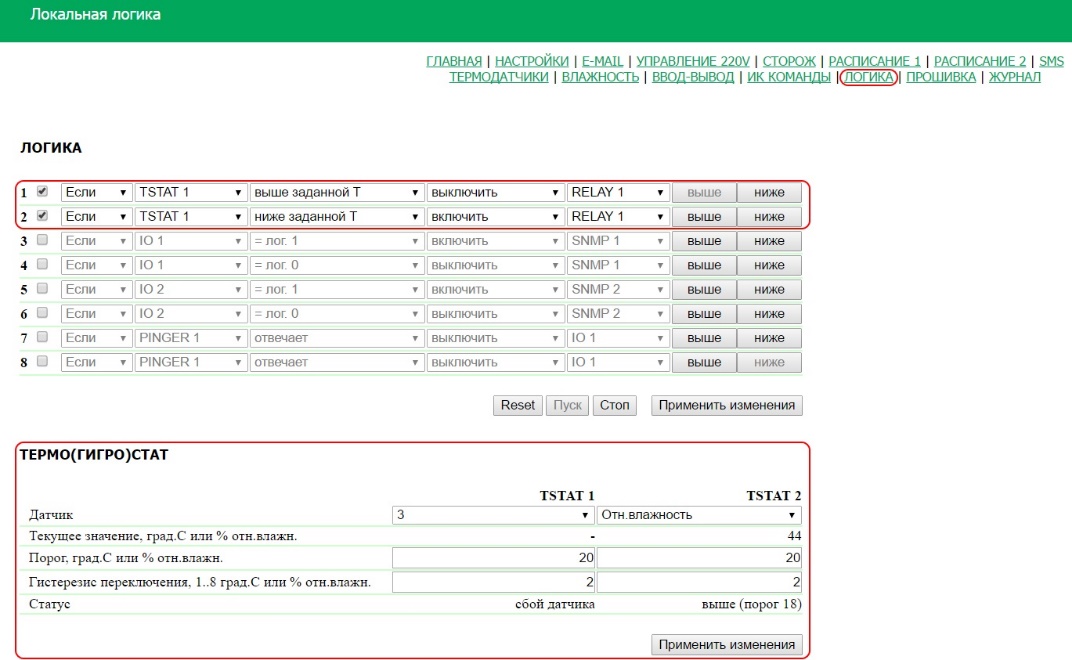Screen dimensions: 1072x660
Task: Enable the rule 3 checkbox
Action: click(42, 241)
